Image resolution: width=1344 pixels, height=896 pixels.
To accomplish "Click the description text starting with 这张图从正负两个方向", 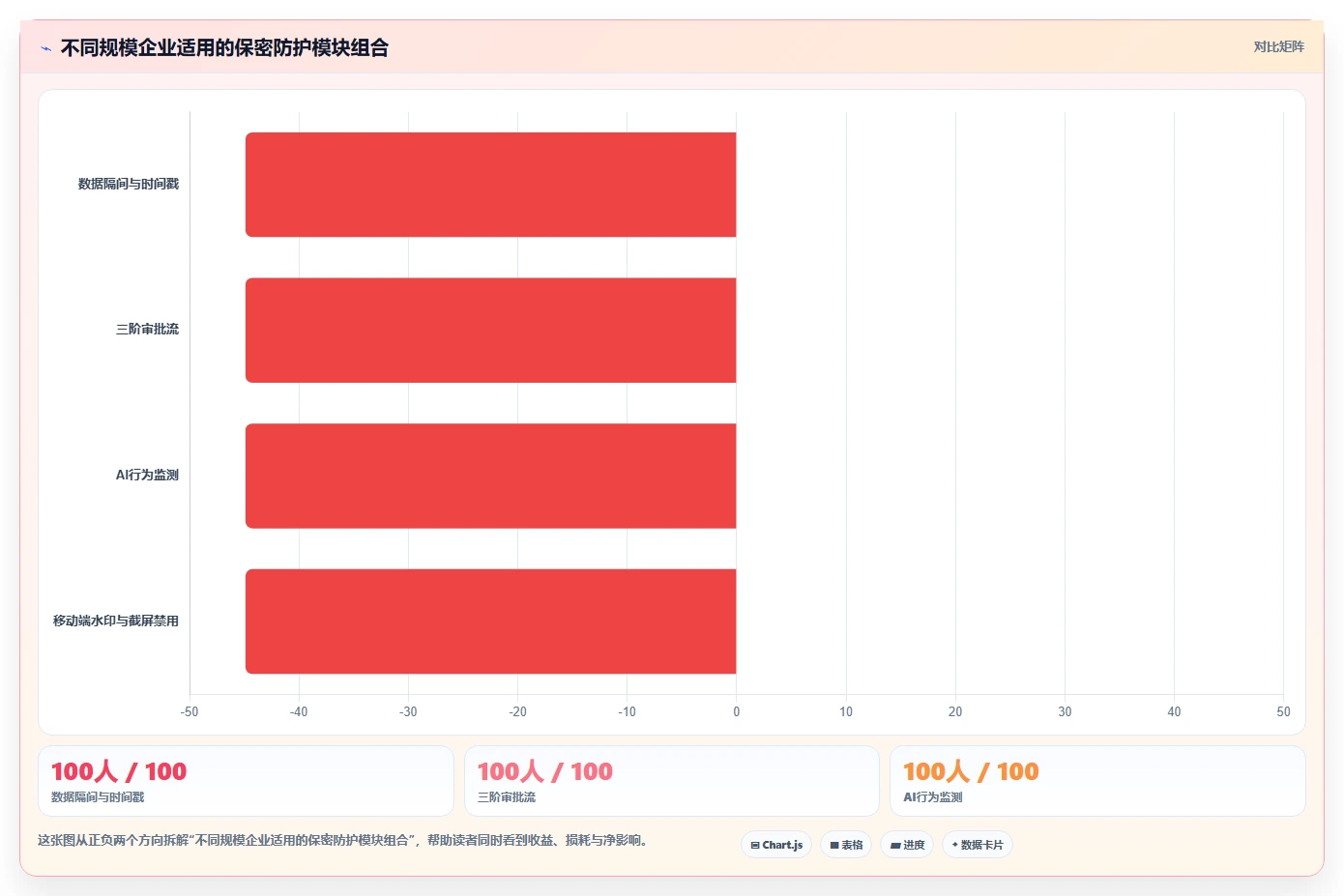I will pos(342,840).
